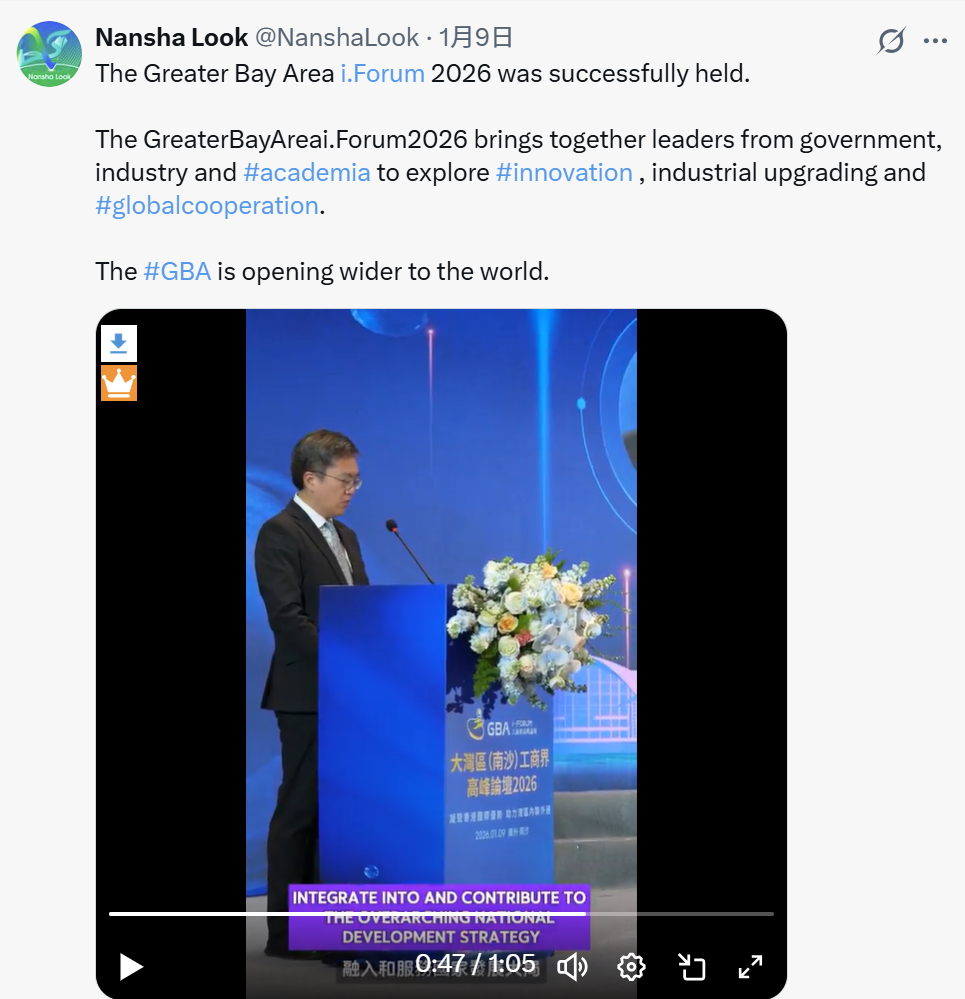Open the #academia hashtag

pyautogui.click(x=306, y=173)
